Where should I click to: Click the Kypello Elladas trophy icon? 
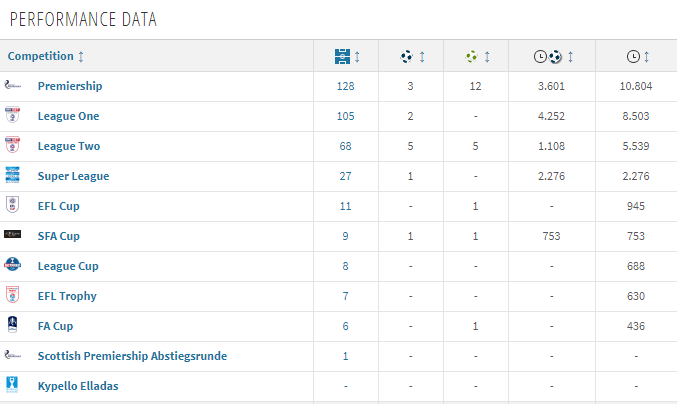pyautogui.click(x=13, y=386)
